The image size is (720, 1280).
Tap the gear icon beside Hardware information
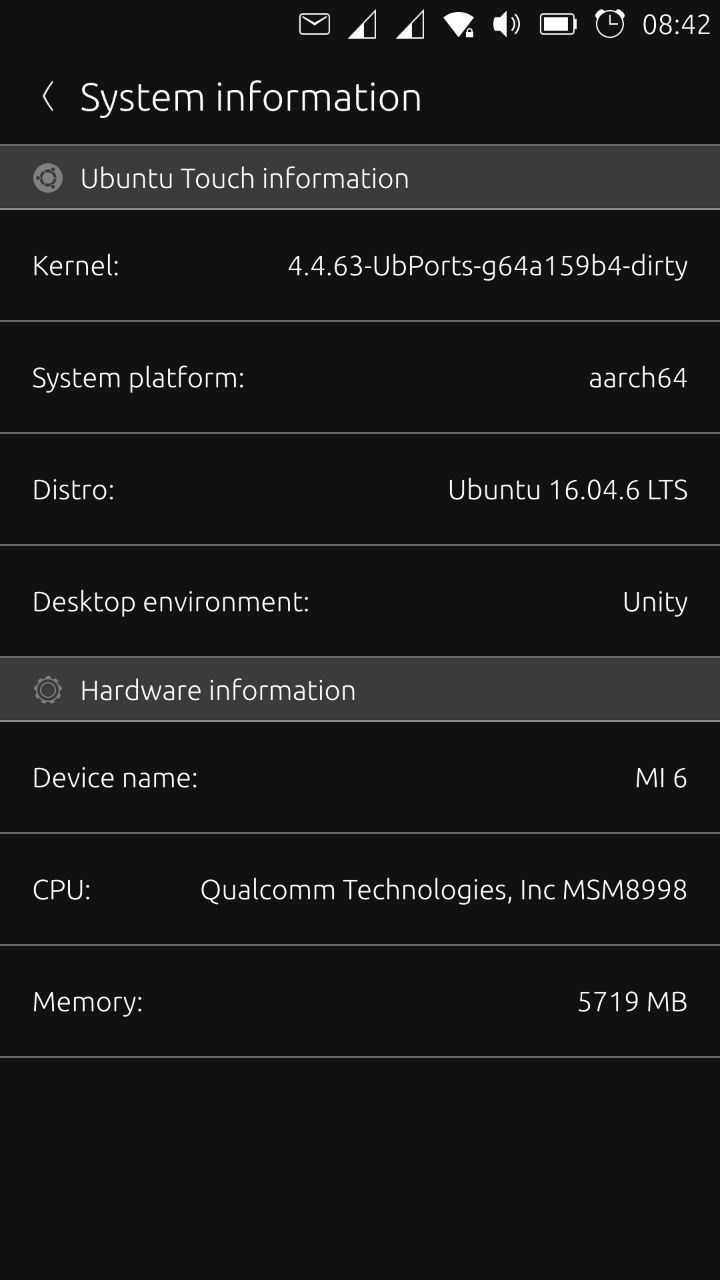pyautogui.click(x=48, y=690)
